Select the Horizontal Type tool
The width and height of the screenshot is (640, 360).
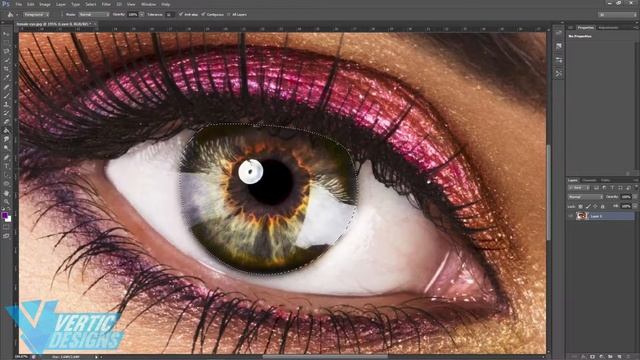click(6, 166)
